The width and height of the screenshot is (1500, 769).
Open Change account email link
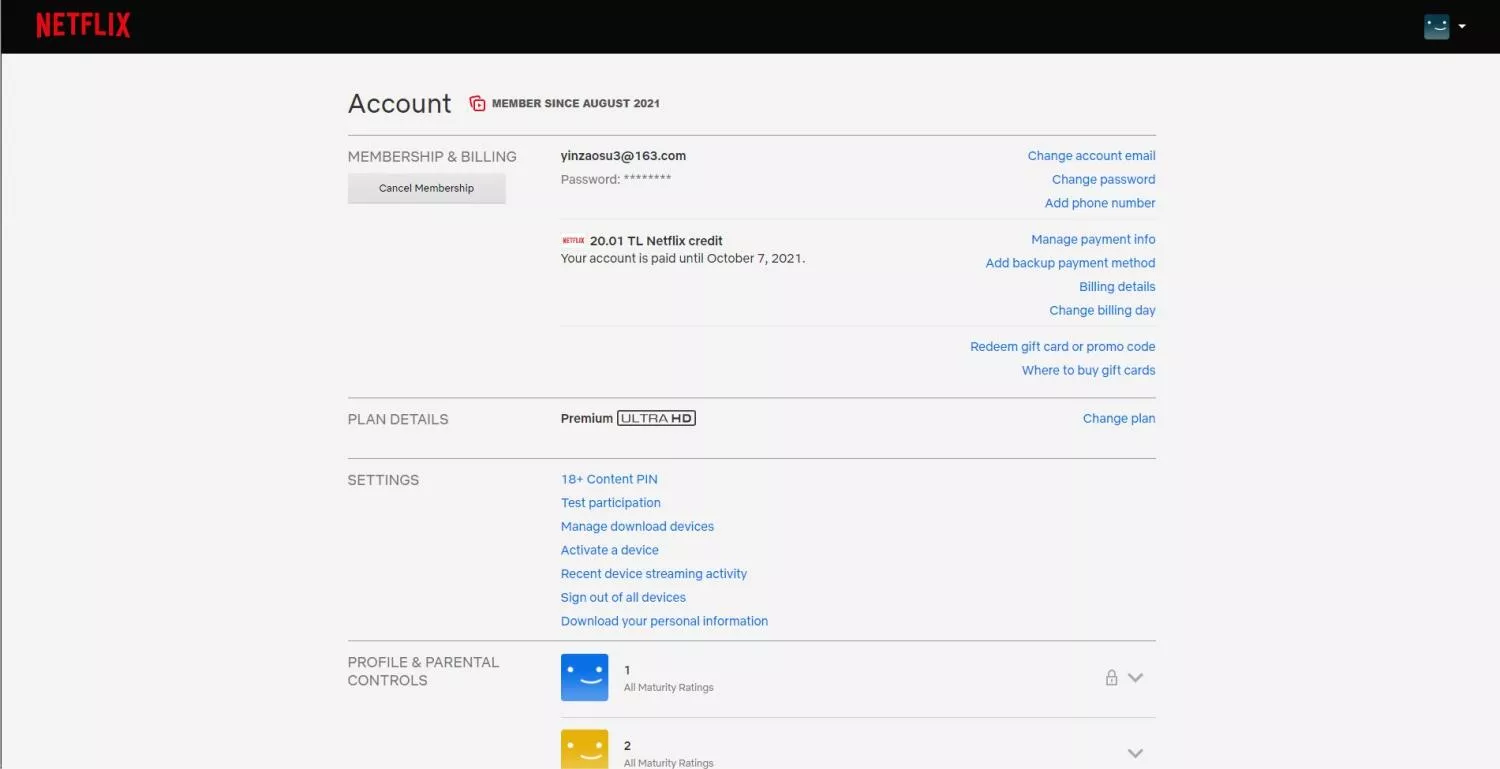click(x=1091, y=156)
